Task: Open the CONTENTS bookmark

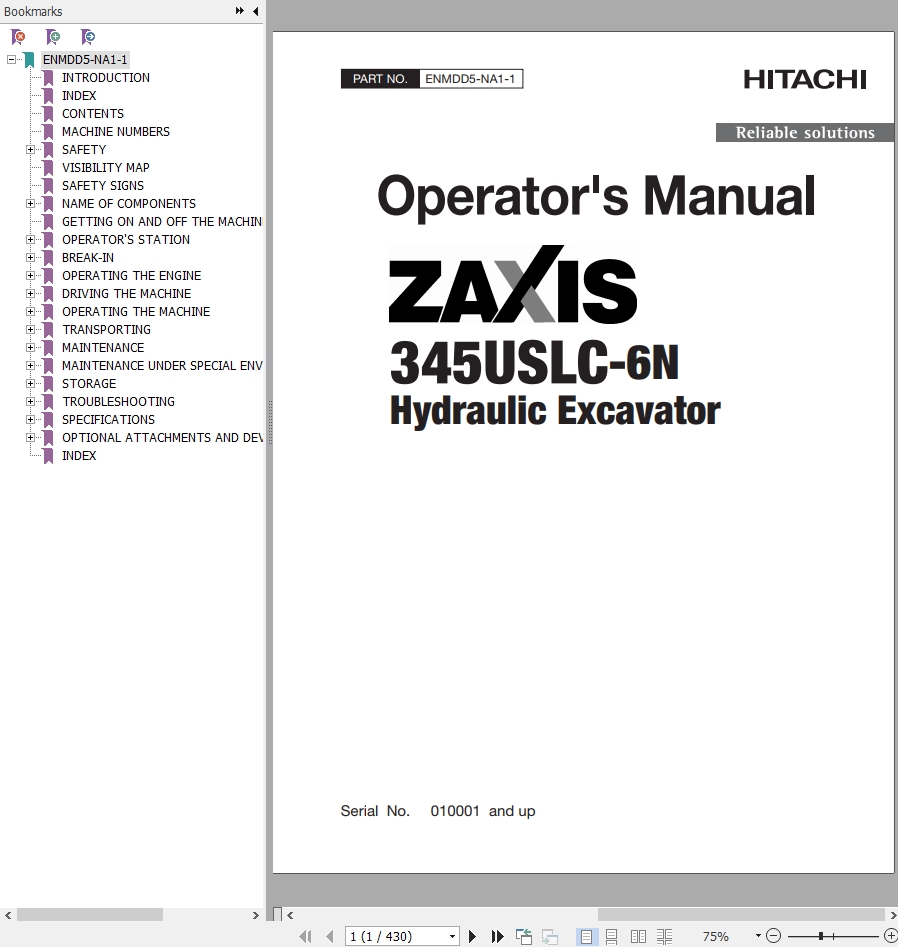Action: (92, 114)
